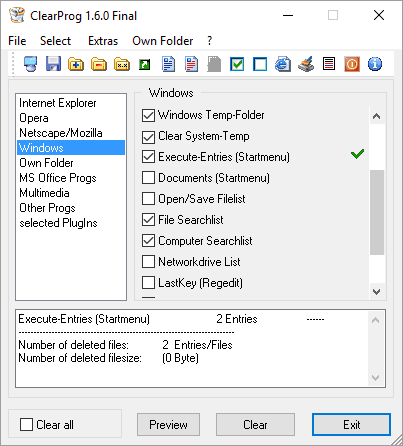Close the ClearProg window
Image resolution: width=403 pixels, height=446 pixels.
coord(379,15)
